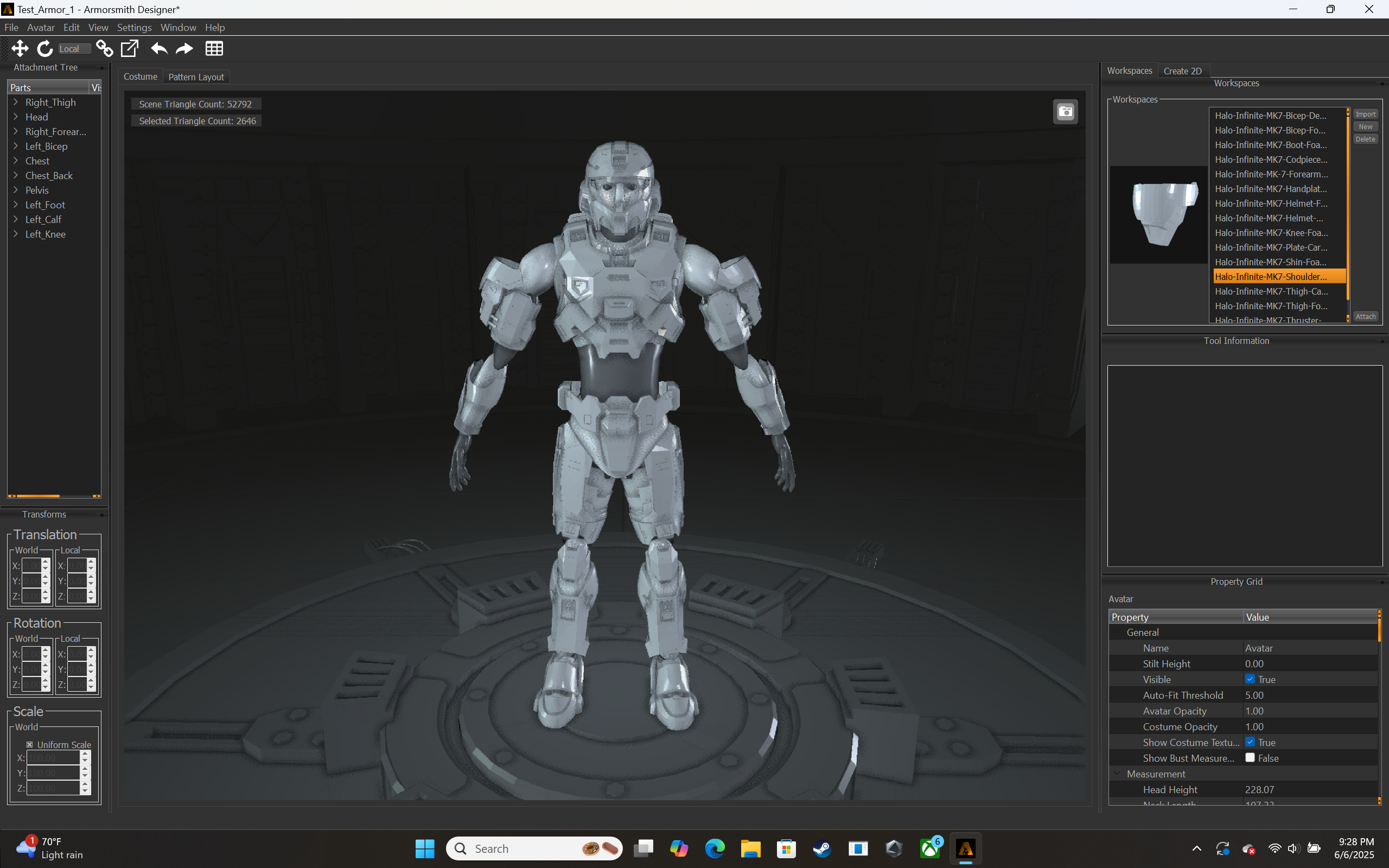The width and height of the screenshot is (1389, 868).
Task: Undo the last action
Action: point(159,49)
